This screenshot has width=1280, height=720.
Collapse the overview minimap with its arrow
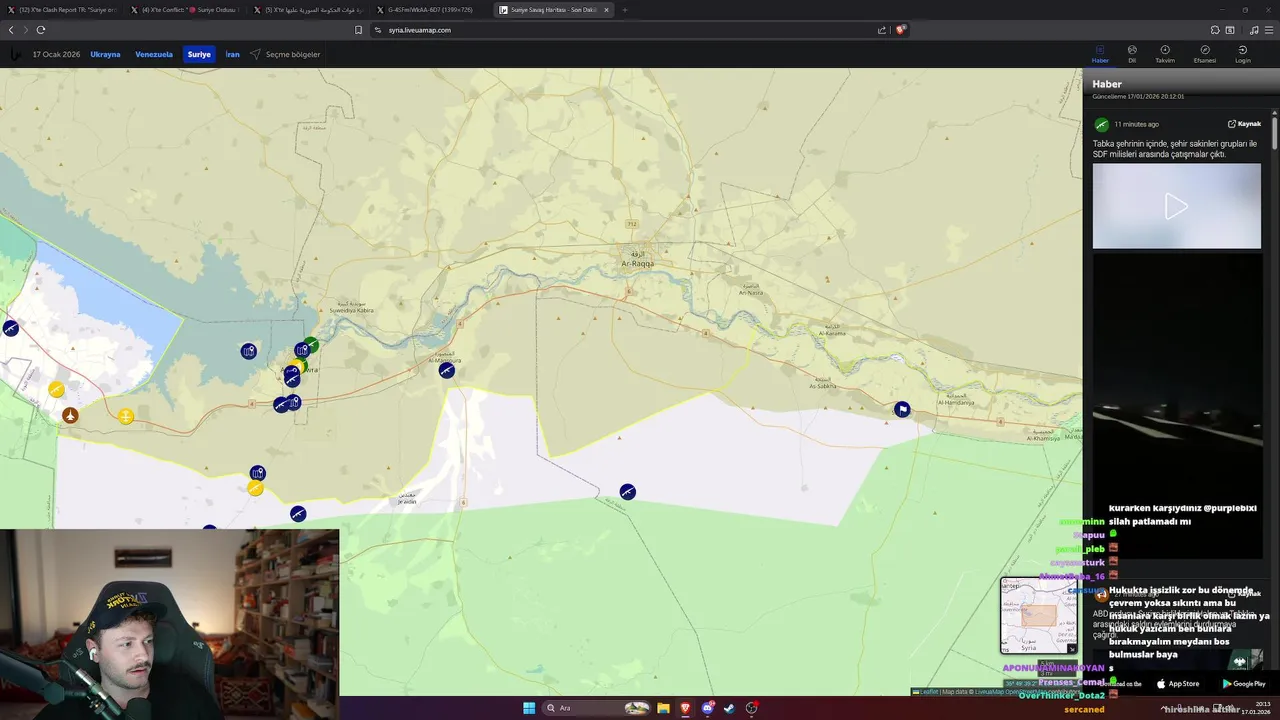pos(1072,648)
